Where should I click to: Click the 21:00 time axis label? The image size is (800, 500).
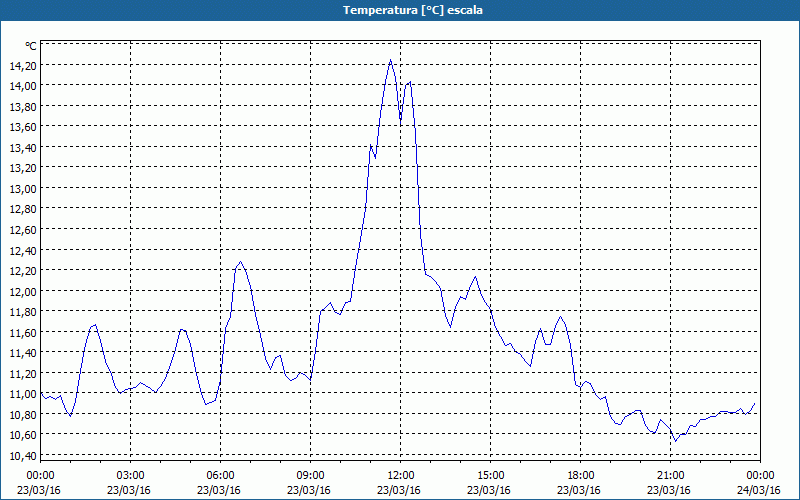tap(670, 476)
